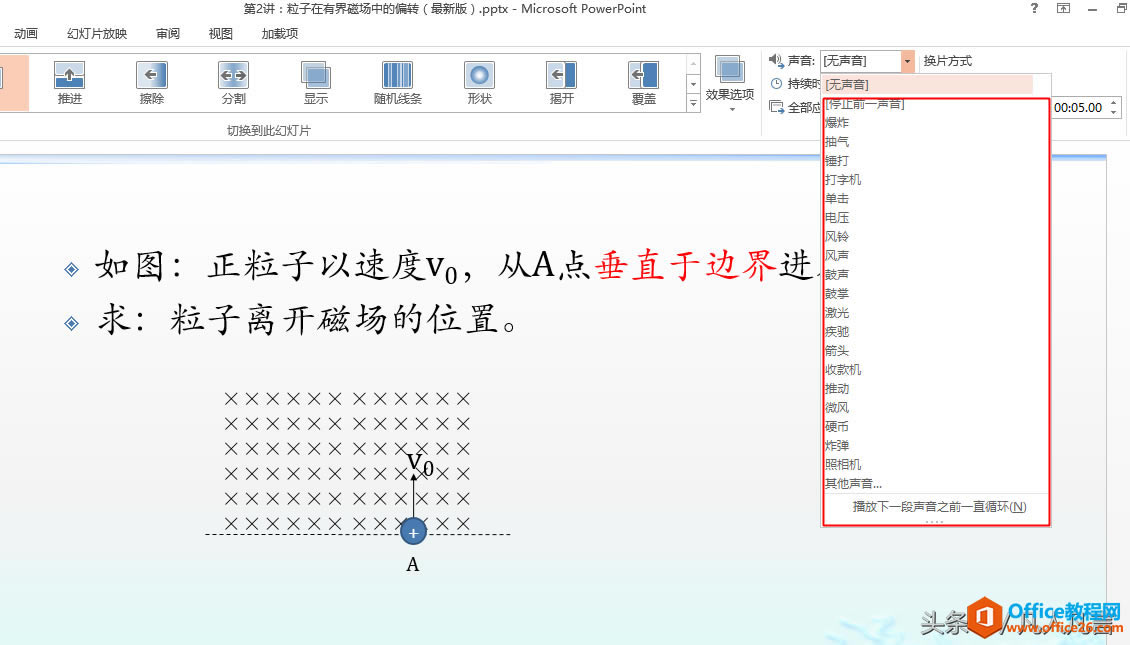Open 其他声音... to browse sounds
The height and width of the screenshot is (645, 1130).
point(853,484)
